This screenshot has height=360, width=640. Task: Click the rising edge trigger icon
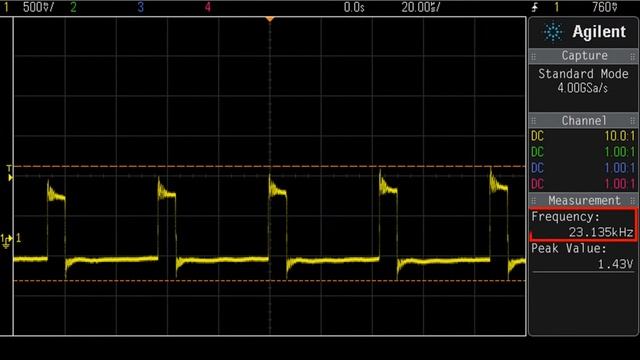[x=535, y=7]
